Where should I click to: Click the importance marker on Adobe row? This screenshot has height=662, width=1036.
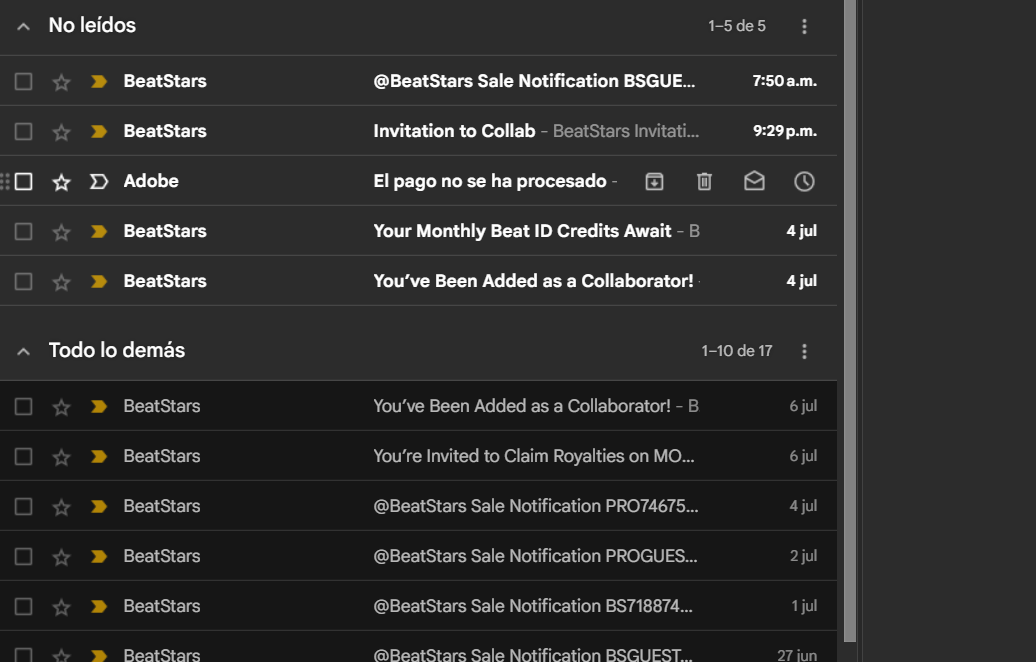pos(98,181)
